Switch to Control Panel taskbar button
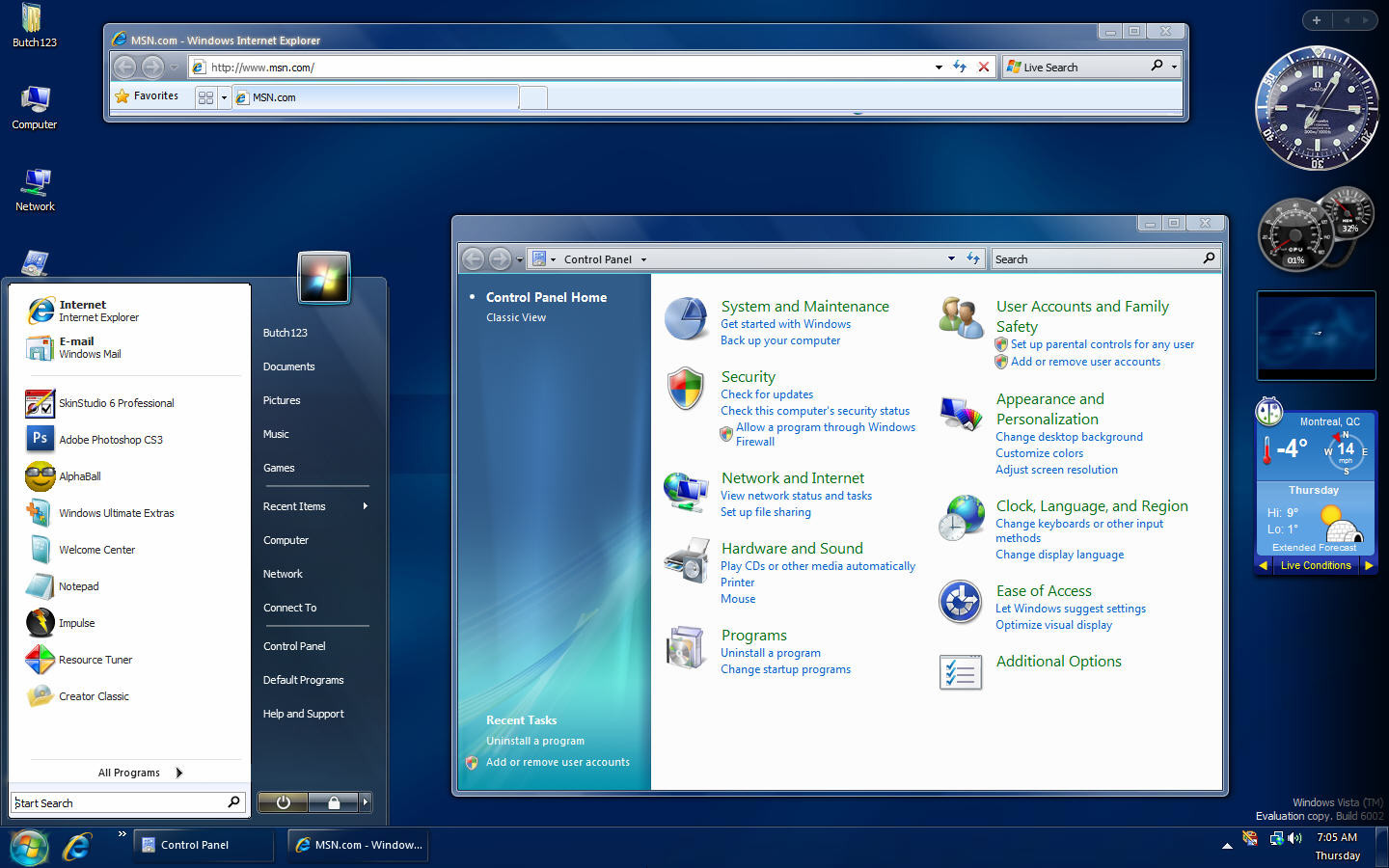 (x=203, y=845)
